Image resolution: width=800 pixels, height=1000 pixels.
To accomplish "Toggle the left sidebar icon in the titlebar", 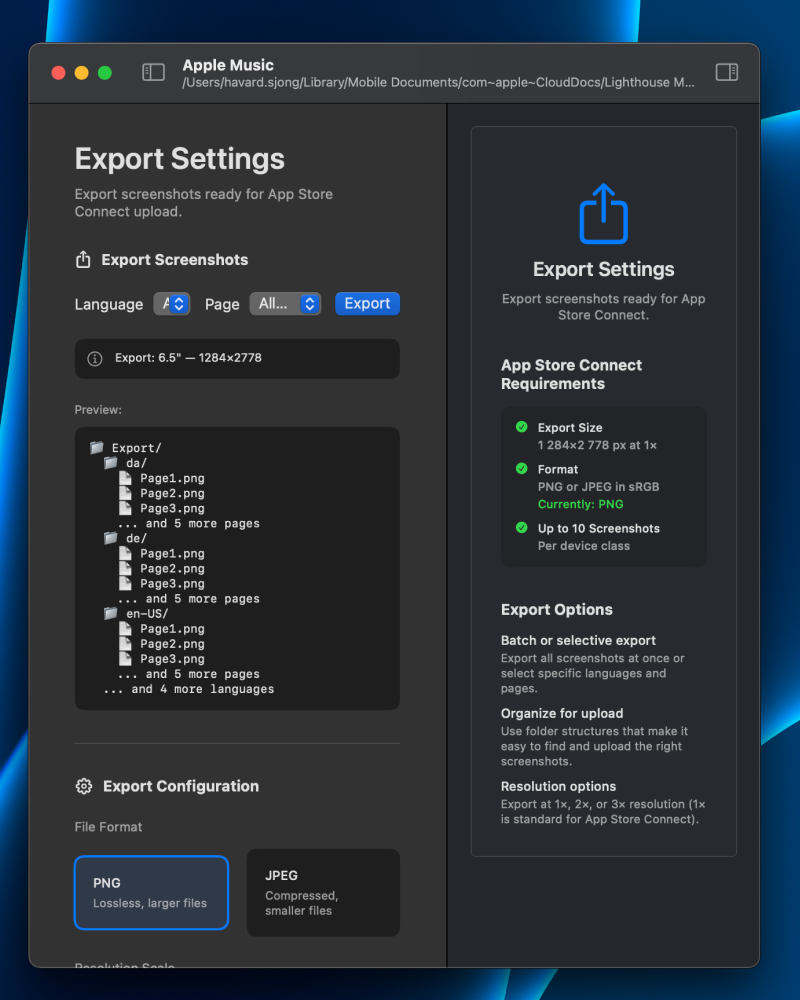I will pos(153,72).
